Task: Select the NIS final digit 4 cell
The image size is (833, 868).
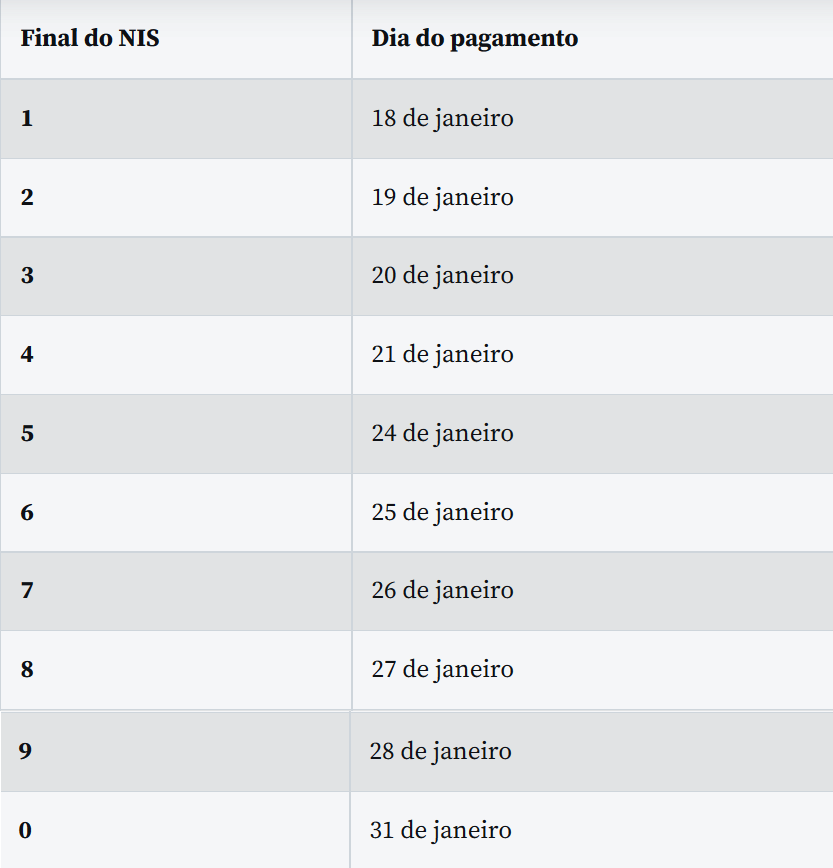Action: (27, 354)
